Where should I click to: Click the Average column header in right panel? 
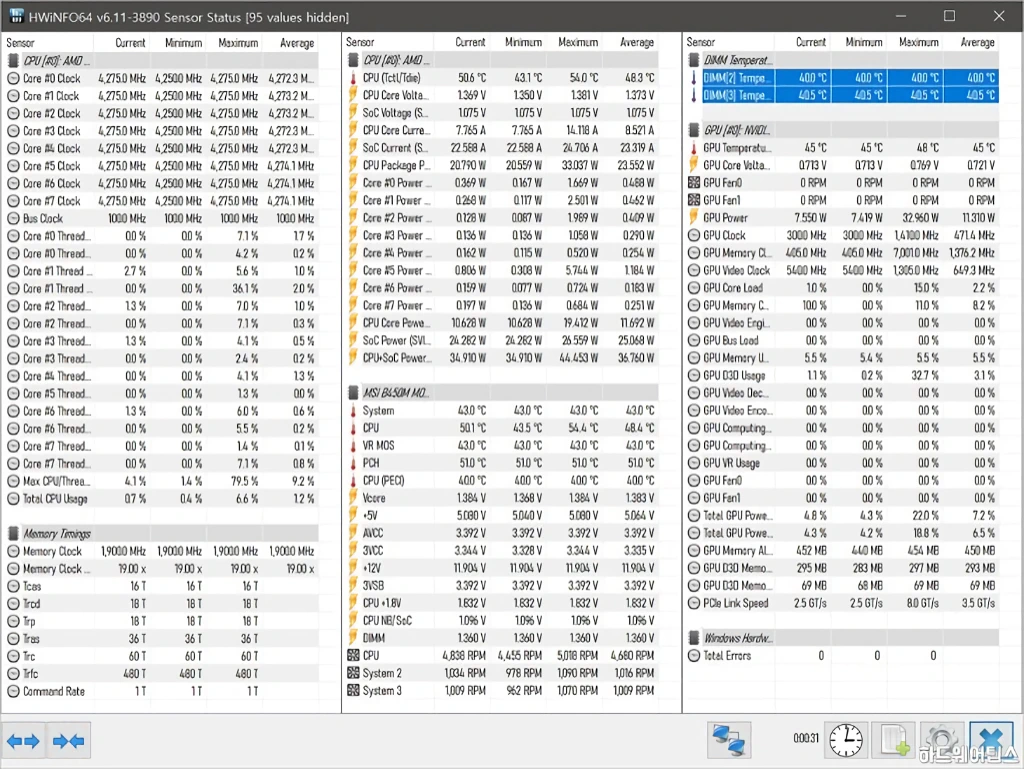click(x=976, y=43)
